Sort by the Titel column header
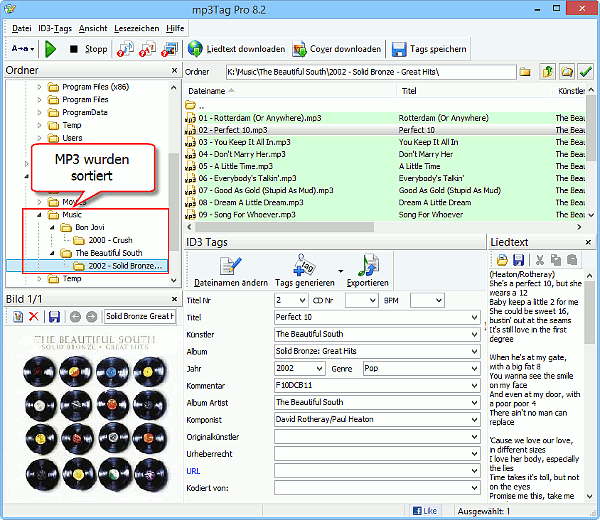Image resolution: width=600 pixels, height=520 pixels. [474, 91]
